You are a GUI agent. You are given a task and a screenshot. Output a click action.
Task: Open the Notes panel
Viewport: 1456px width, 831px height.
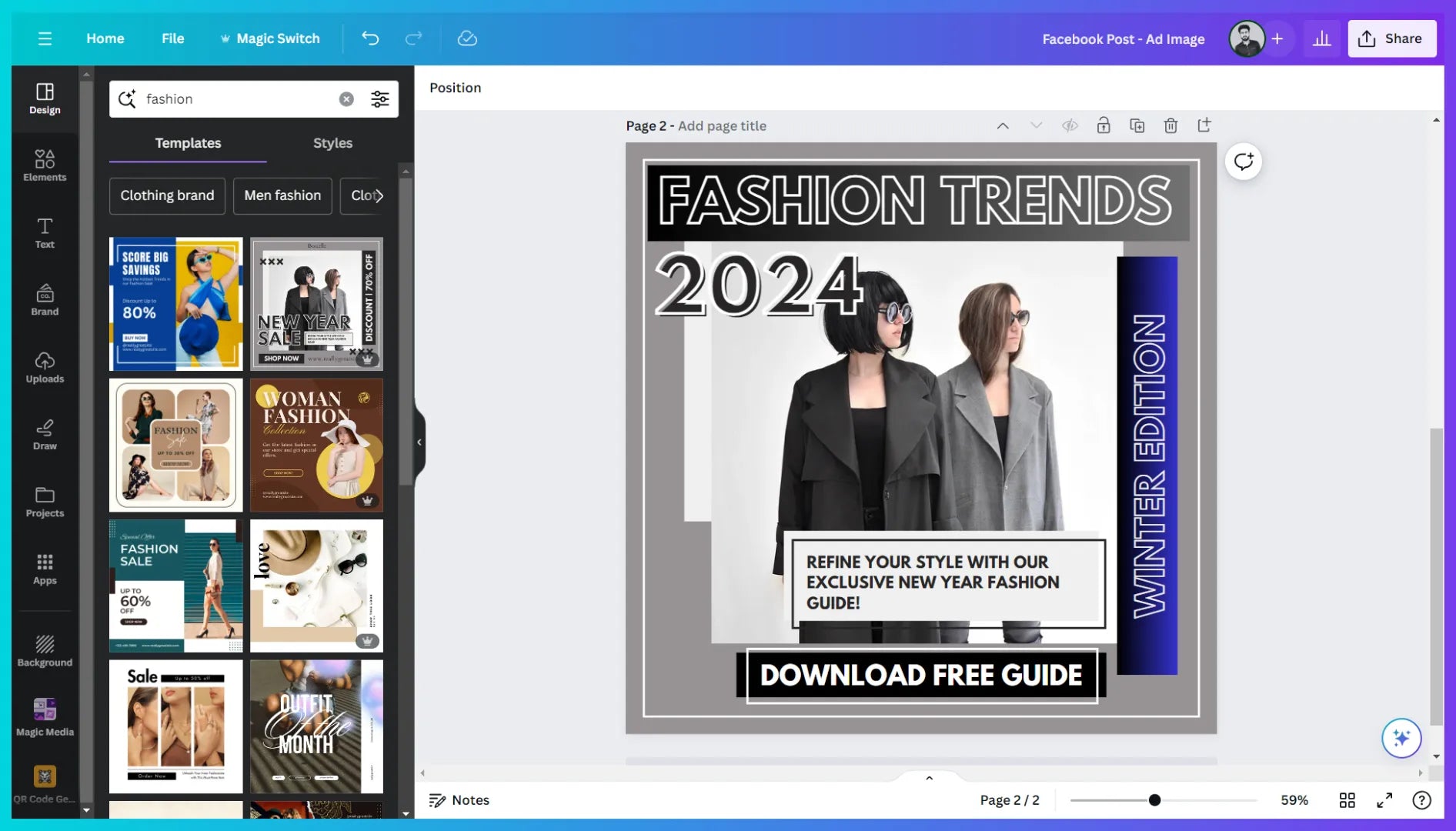click(459, 800)
